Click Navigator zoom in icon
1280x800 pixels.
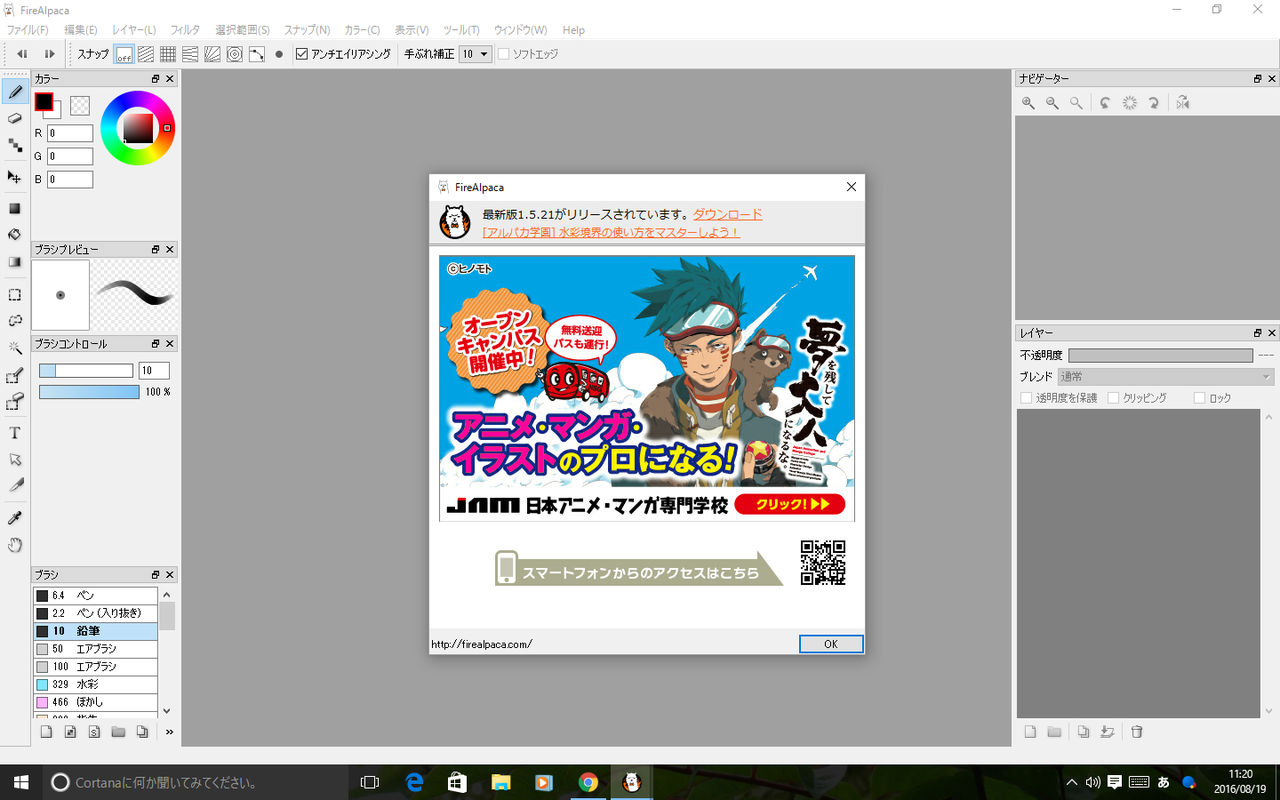(1028, 103)
